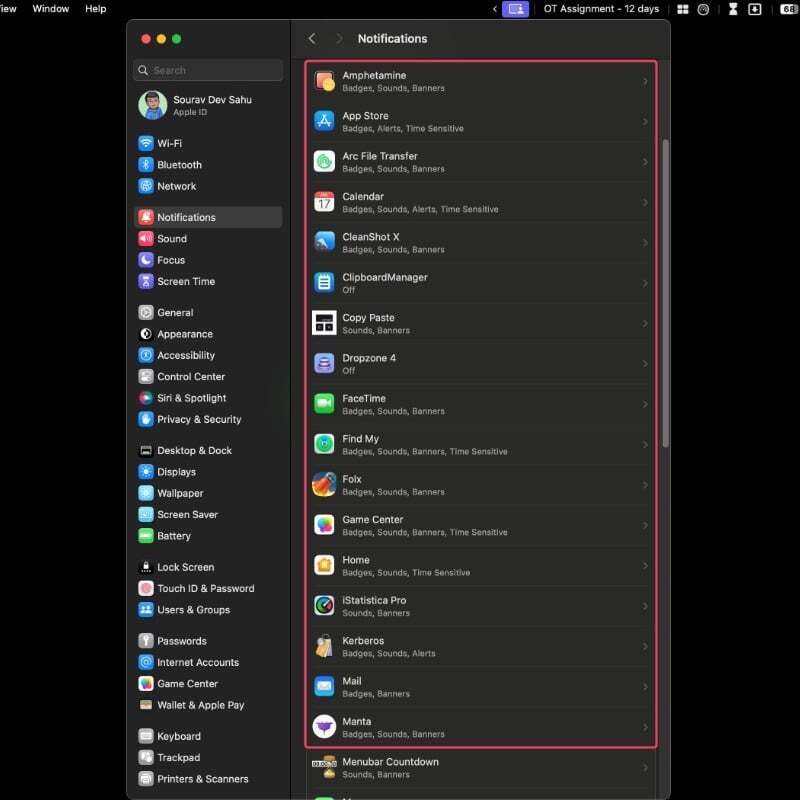Open the Window menu

(x=51, y=9)
